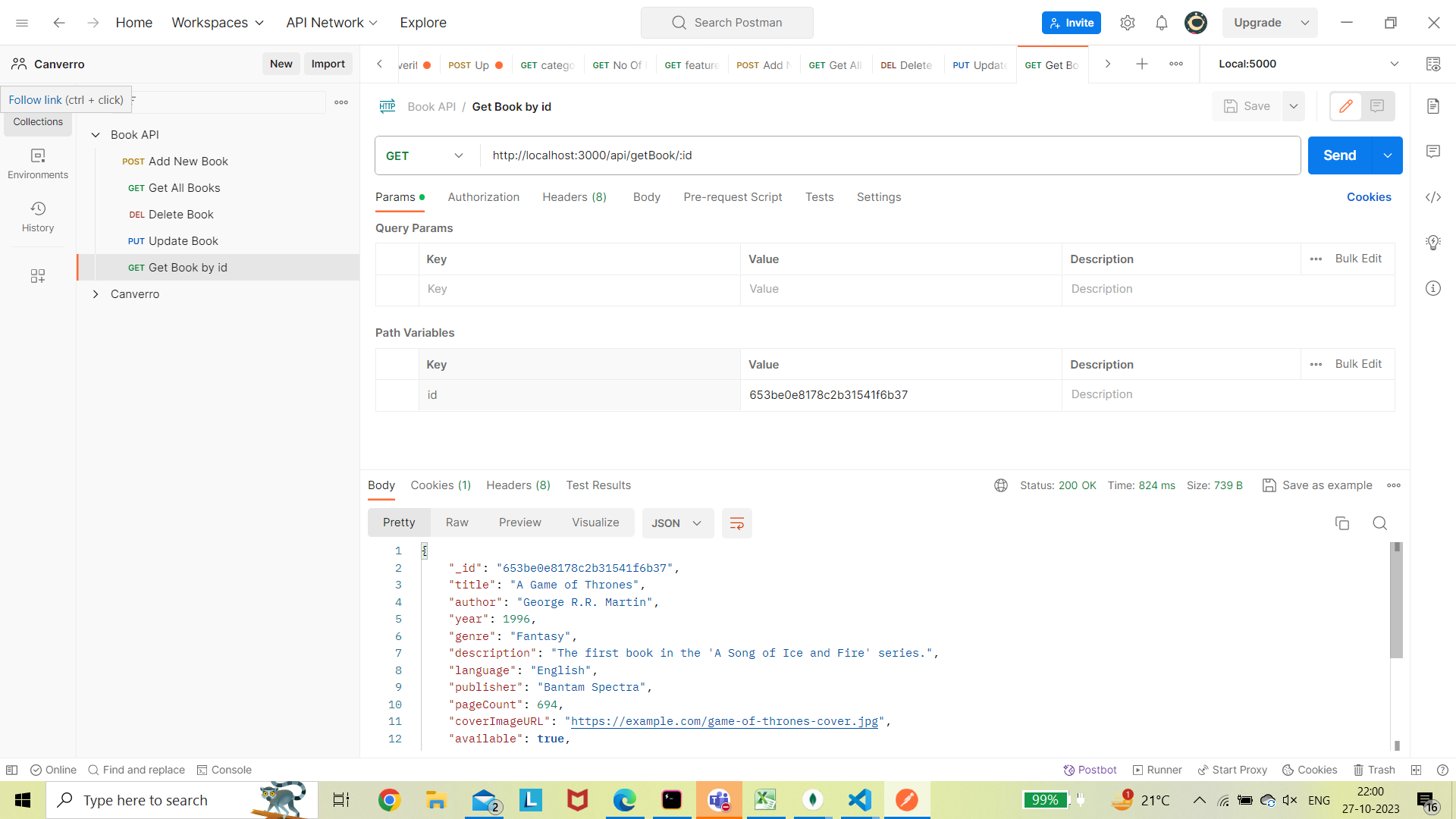Screen dimensions: 1456x819
Task: Toggle the empty query param row checkbox
Action: pyautogui.click(x=397, y=289)
